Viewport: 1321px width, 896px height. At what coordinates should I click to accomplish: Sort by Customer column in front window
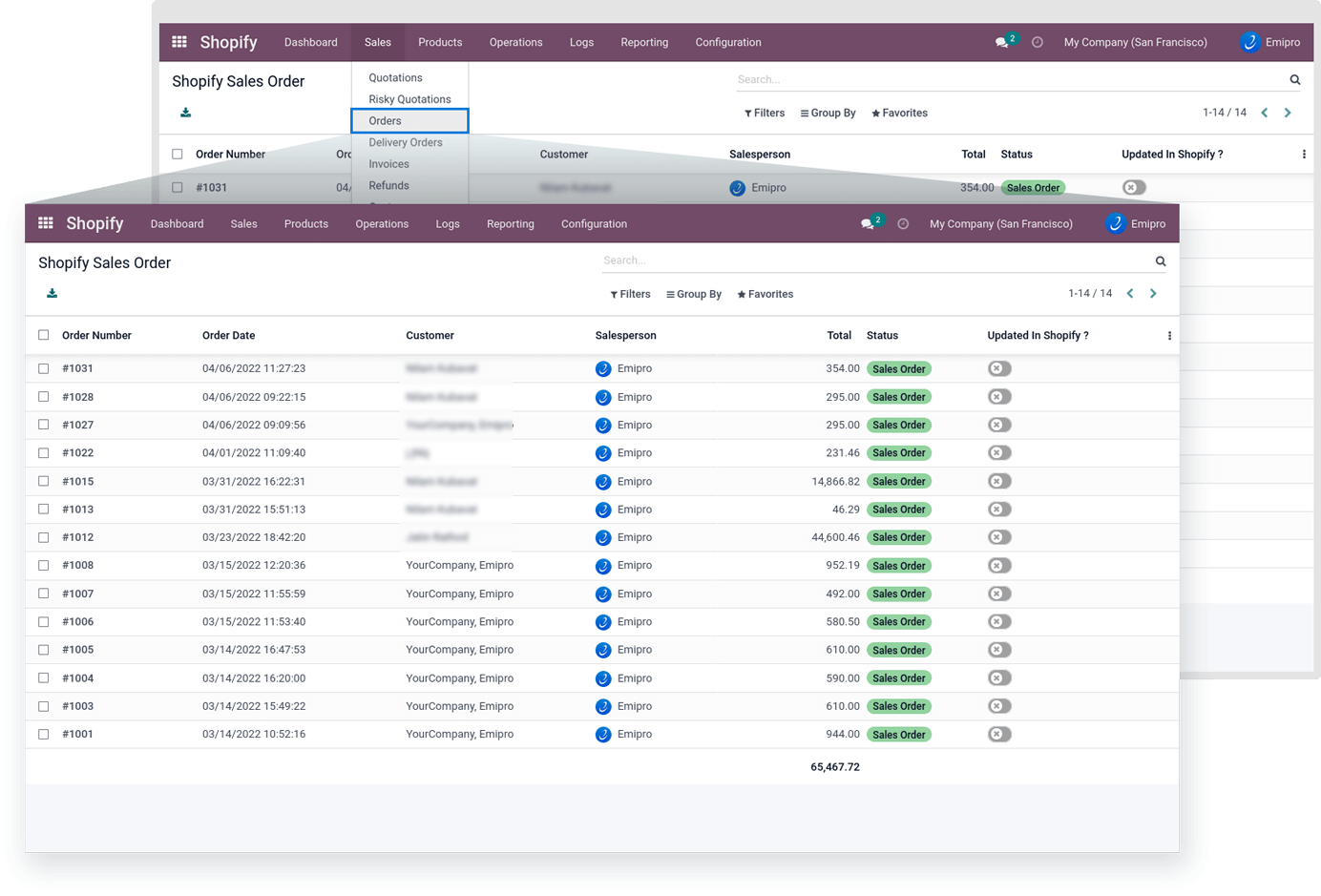[x=430, y=336]
